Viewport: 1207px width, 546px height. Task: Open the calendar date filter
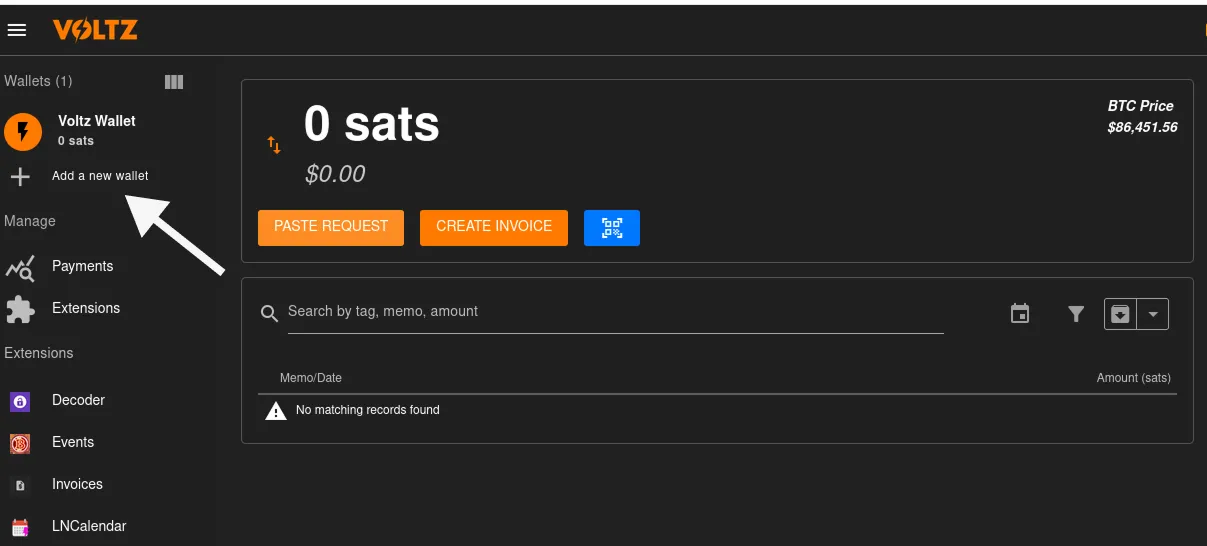[1020, 314]
